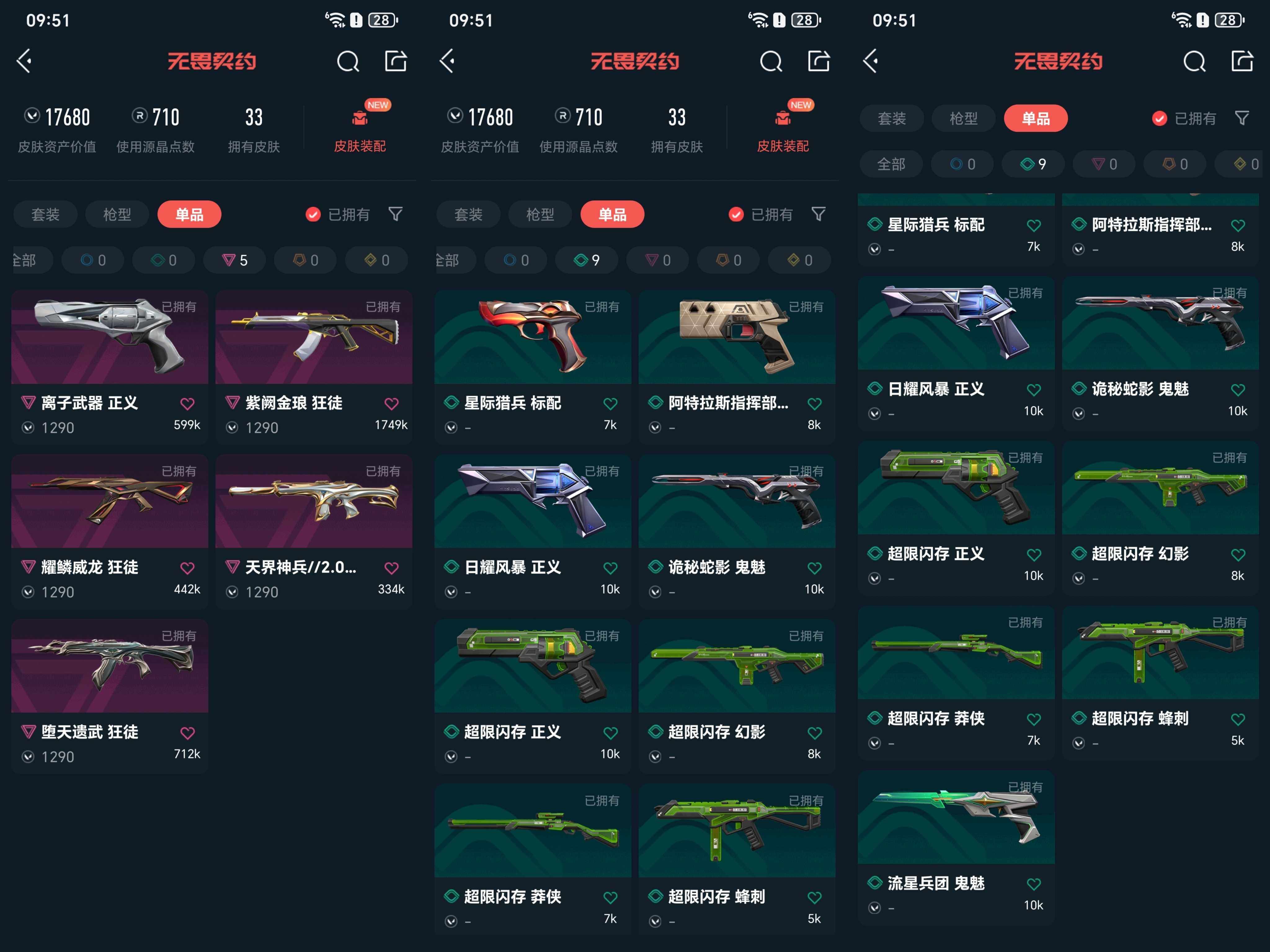Image resolution: width=1270 pixels, height=952 pixels.
Task: Toggle the 已拥有 checkbox in the left screen
Action: point(313,215)
